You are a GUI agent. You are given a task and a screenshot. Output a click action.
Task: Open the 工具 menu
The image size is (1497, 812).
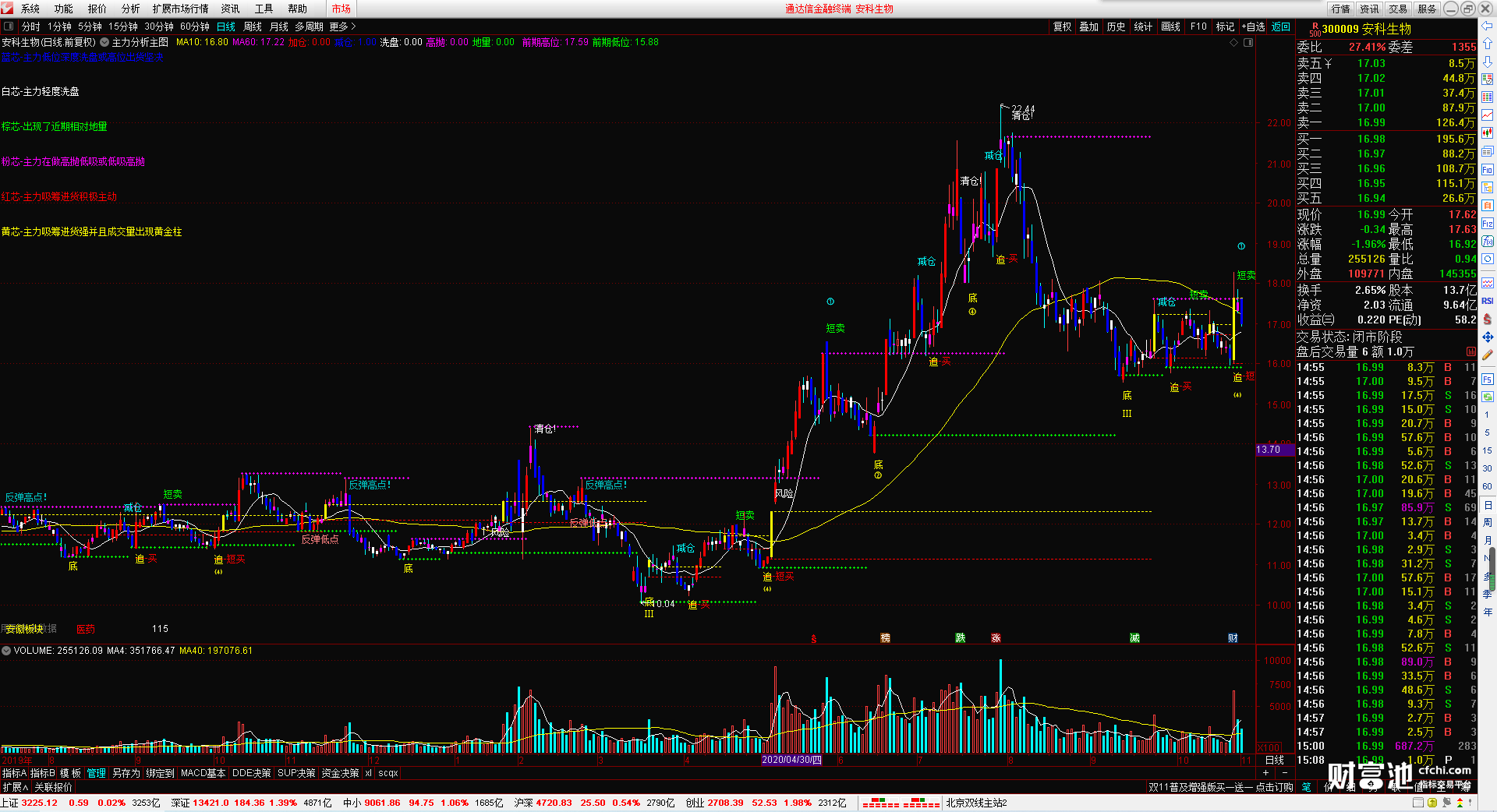(x=264, y=9)
